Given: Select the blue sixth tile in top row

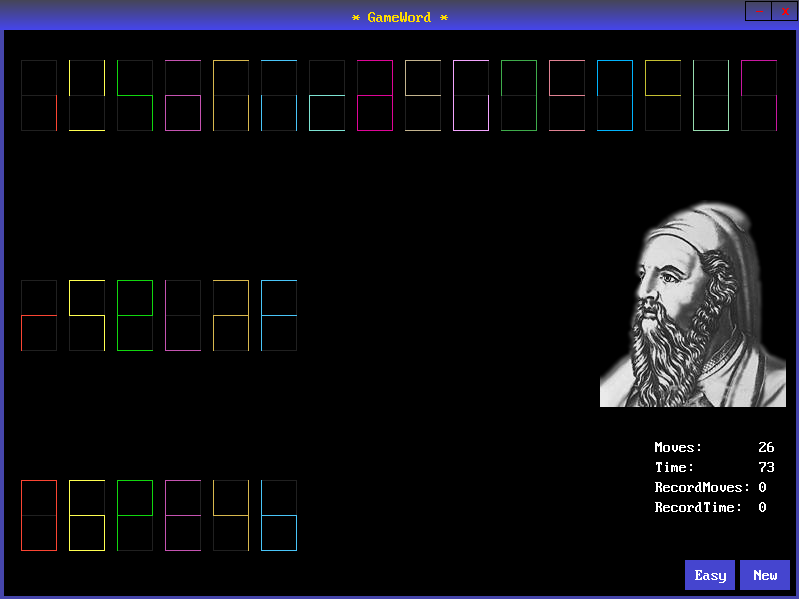Looking at the screenshot, I should (279, 95).
